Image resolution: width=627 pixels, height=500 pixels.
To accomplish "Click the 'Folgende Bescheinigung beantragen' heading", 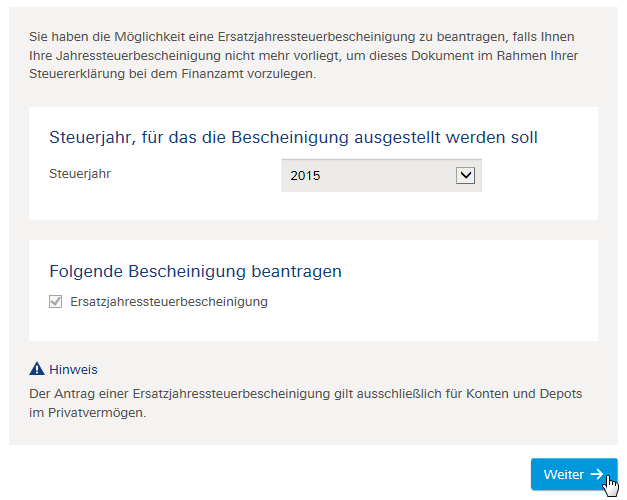I will (x=195, y=271).
